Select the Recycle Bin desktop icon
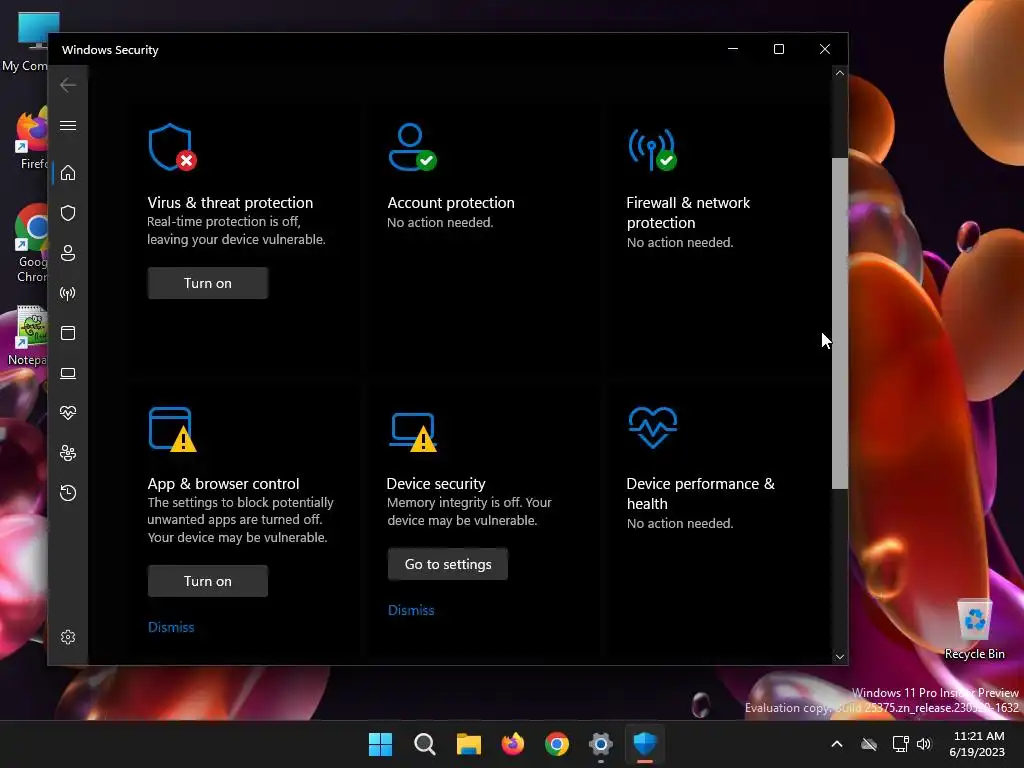The width and height of the screenshot is (1024, 768). [x=974, y=629]
